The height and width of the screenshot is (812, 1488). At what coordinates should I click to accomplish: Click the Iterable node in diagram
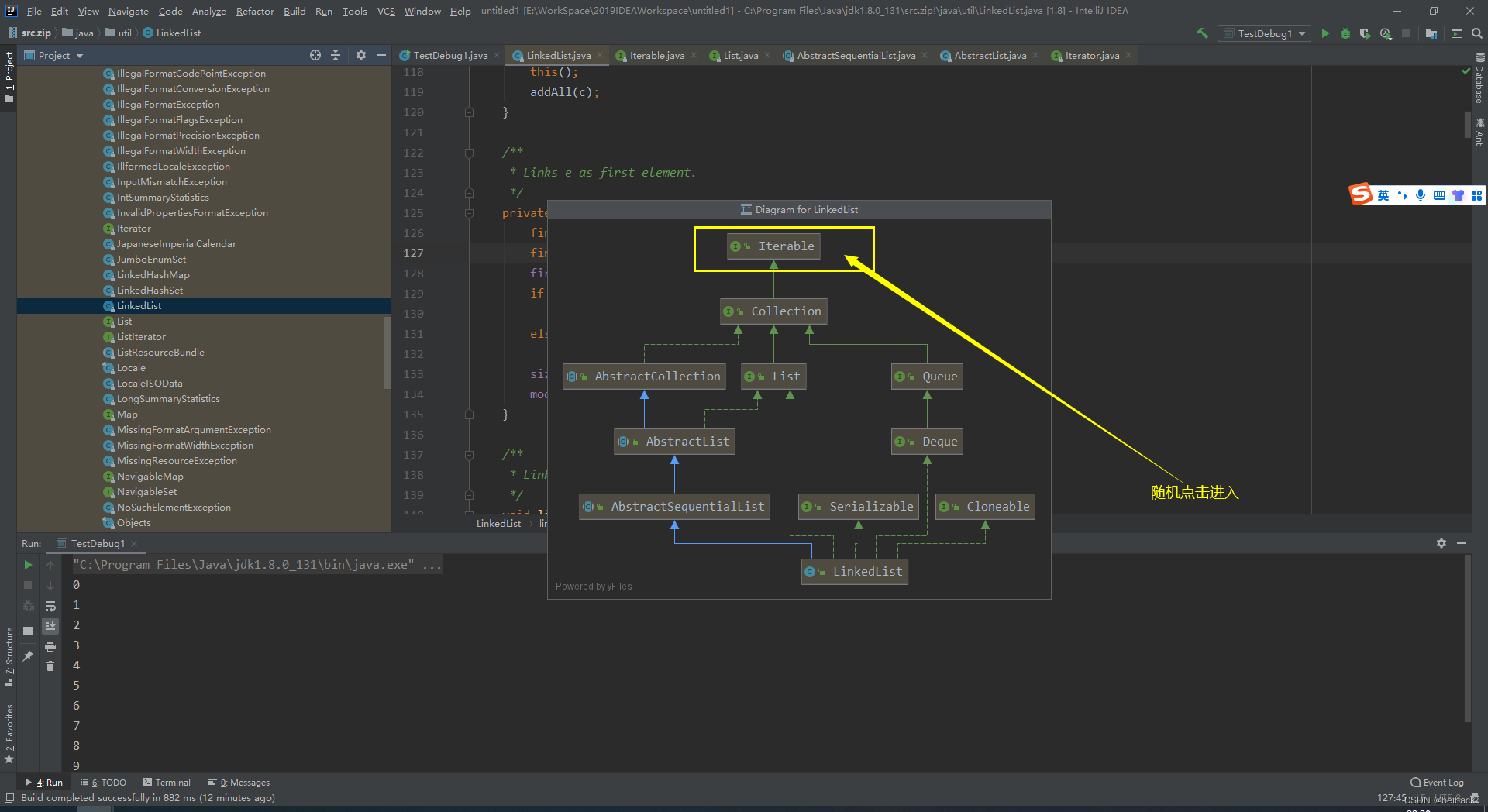(773, 246)
